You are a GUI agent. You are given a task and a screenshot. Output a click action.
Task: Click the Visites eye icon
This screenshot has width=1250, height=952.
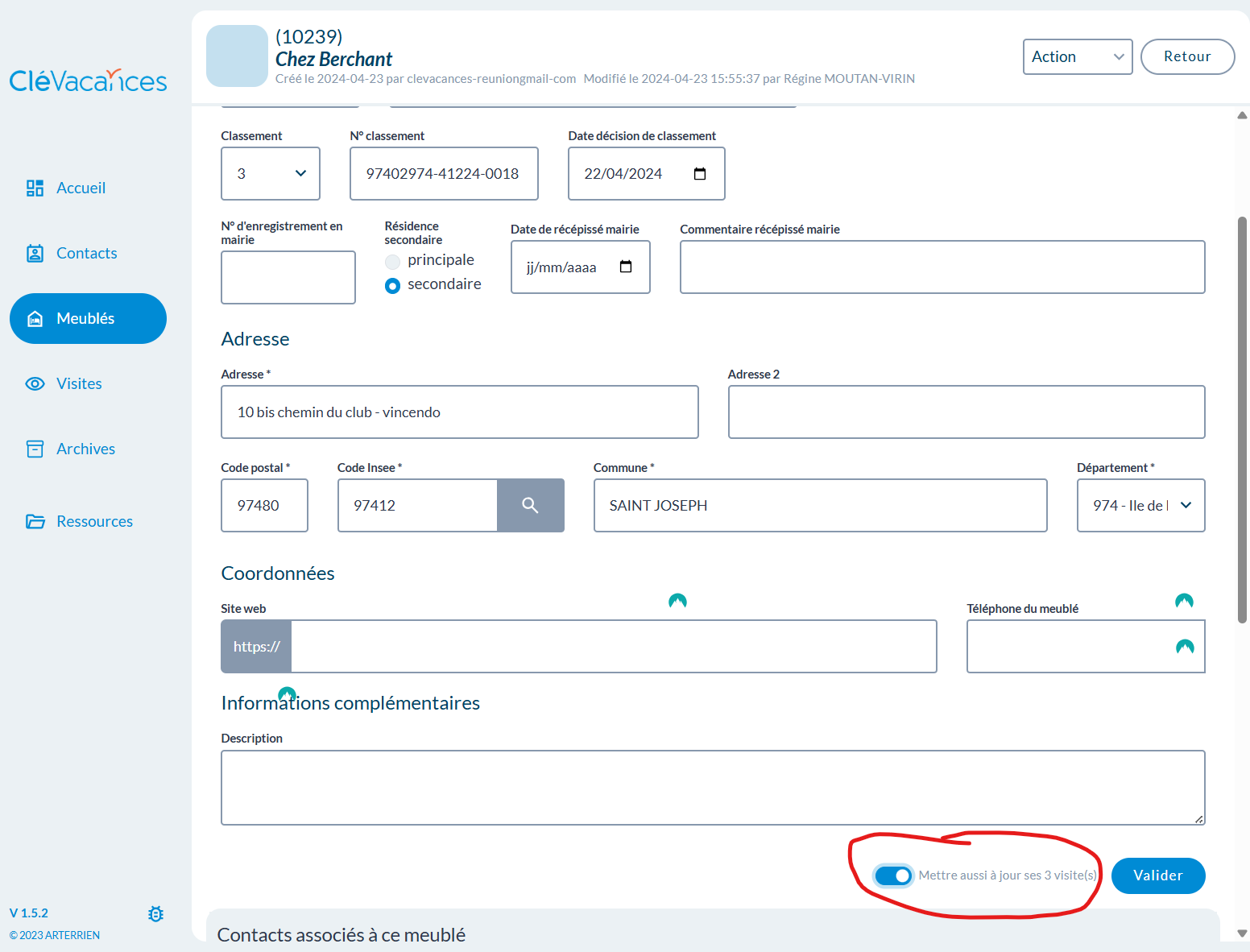click(35, 383)
